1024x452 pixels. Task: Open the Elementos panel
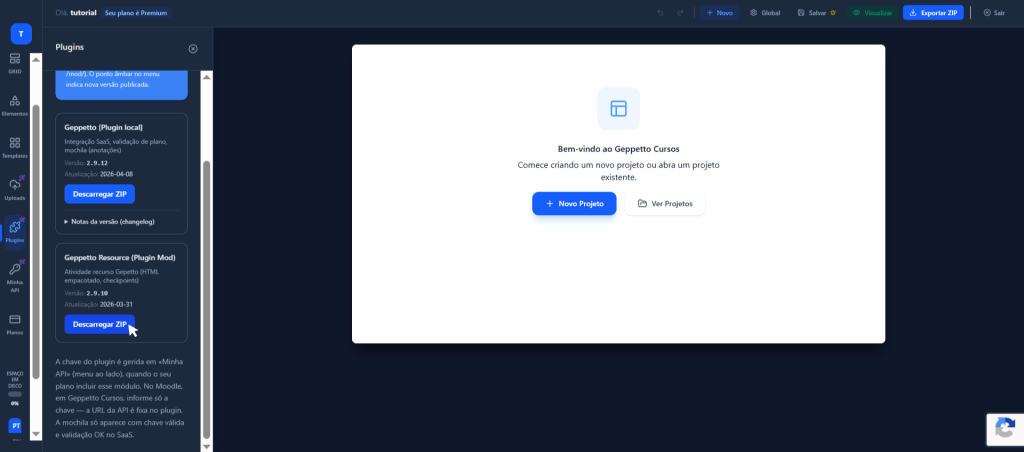coord(15,105)
